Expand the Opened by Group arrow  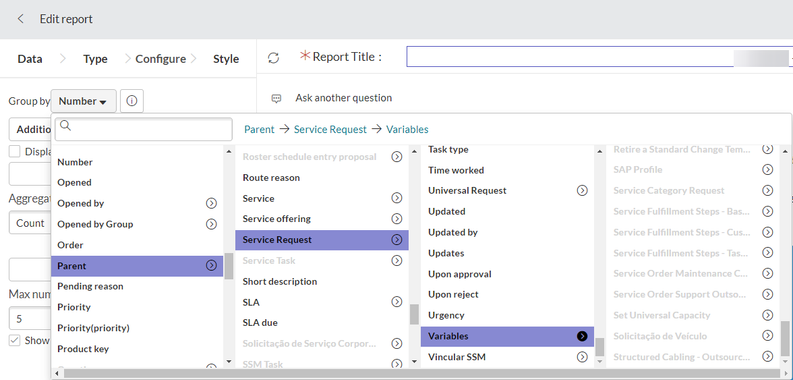[x=211, y=224]
